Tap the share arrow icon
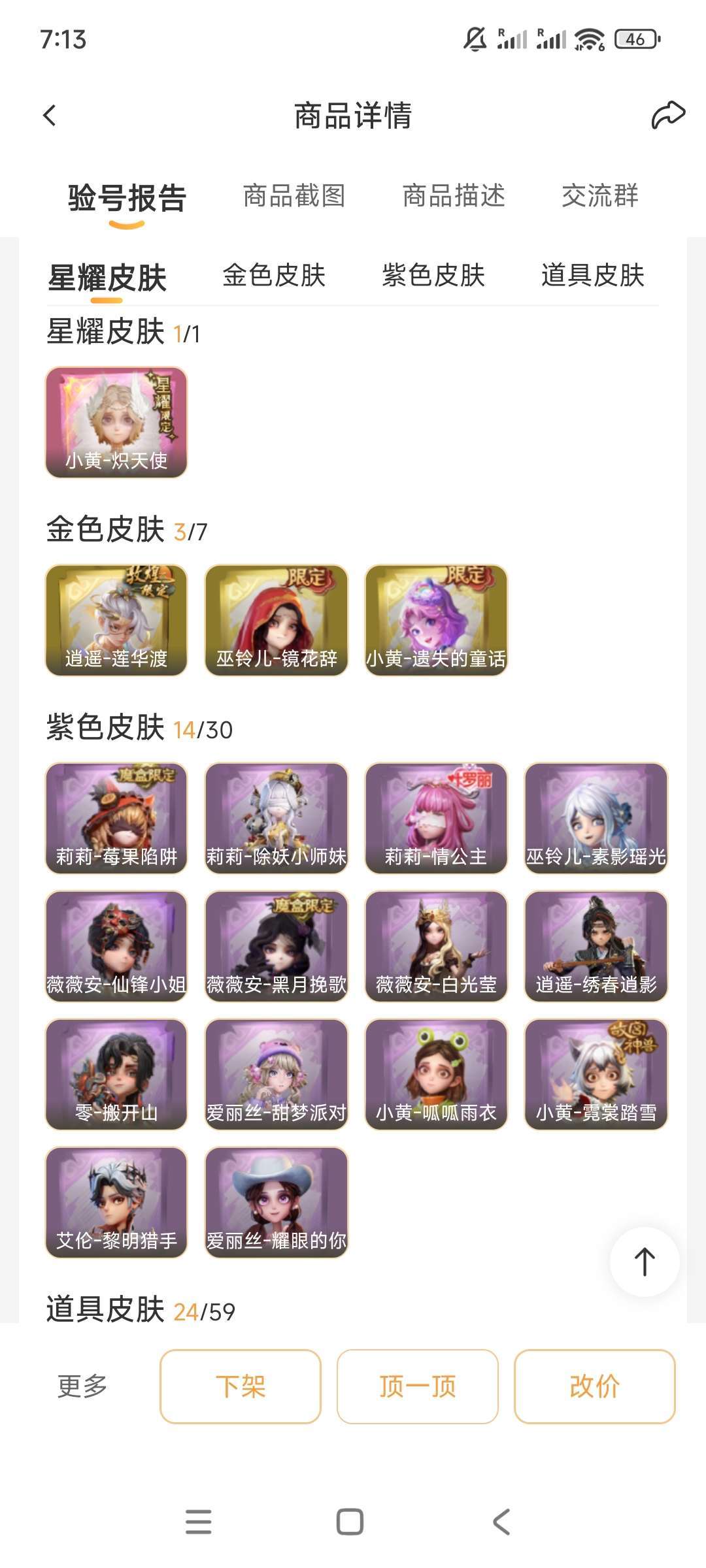706x1568 pixels. [x=667, y=115]
